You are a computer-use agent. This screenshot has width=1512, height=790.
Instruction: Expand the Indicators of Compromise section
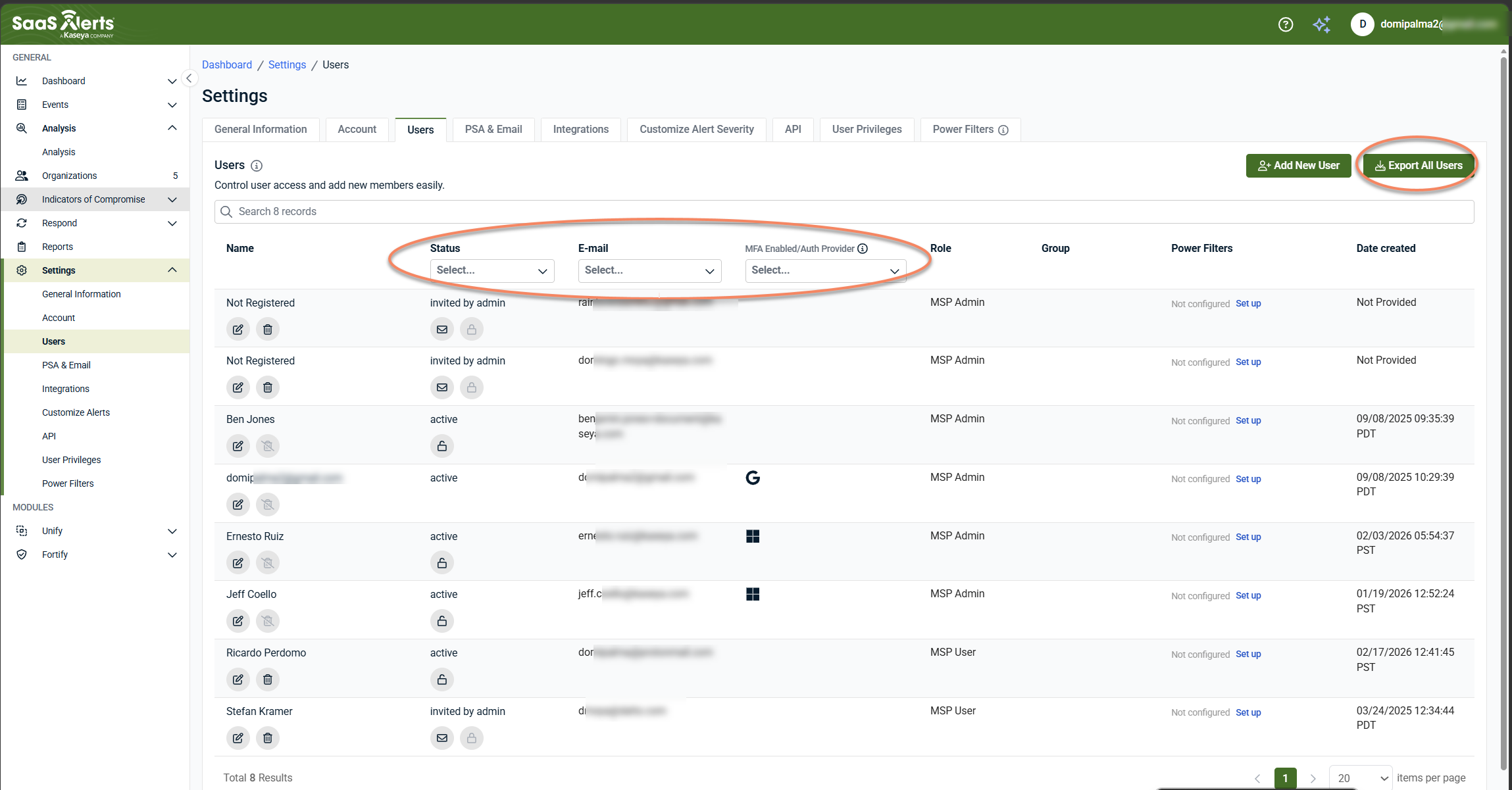click(x=172, y=199)
